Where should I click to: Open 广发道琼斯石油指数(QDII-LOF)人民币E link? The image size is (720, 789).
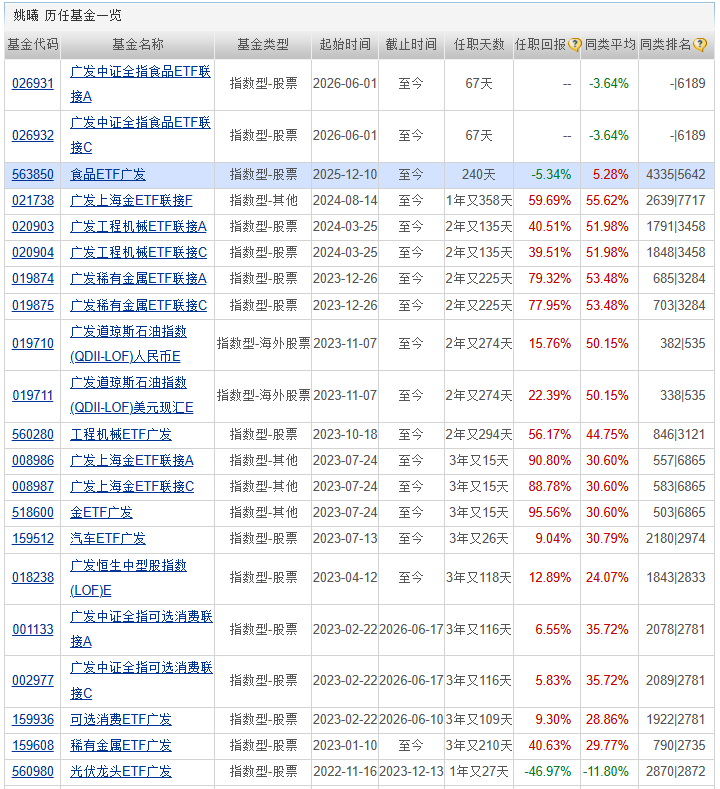pyautogui.click(x=128, y=344)
